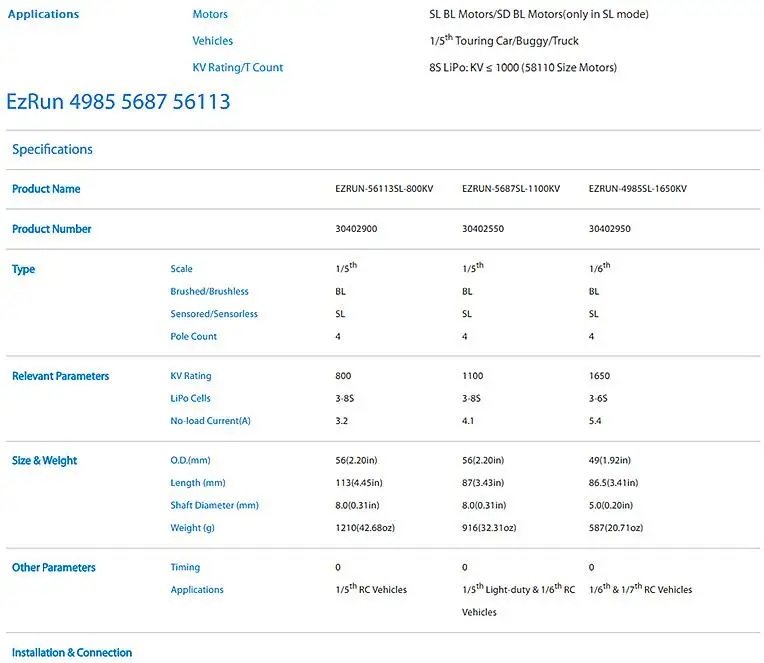Click the KV Rating row label

[x=191, y=376]
